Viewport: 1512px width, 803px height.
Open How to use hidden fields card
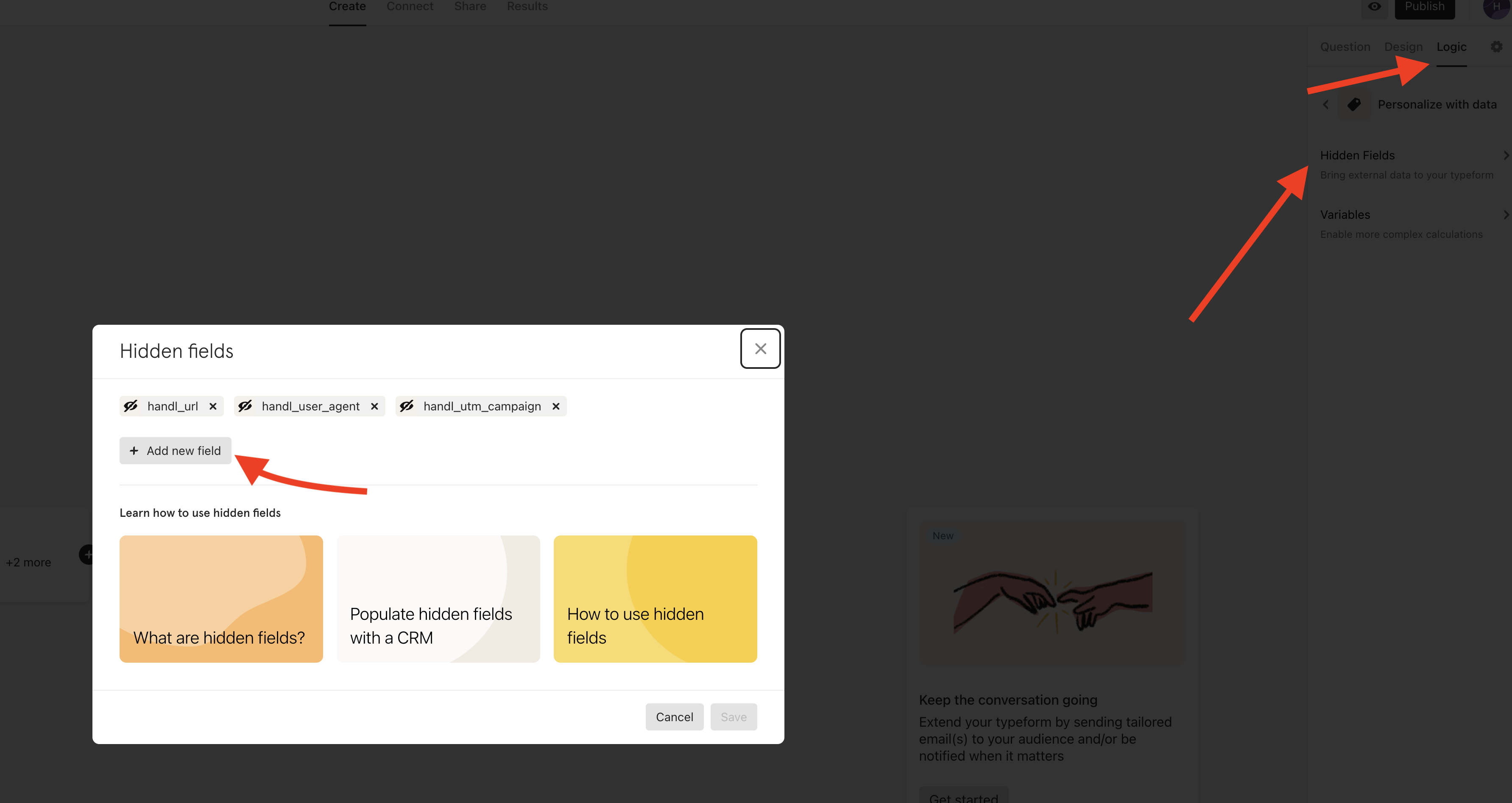point(655,599)
